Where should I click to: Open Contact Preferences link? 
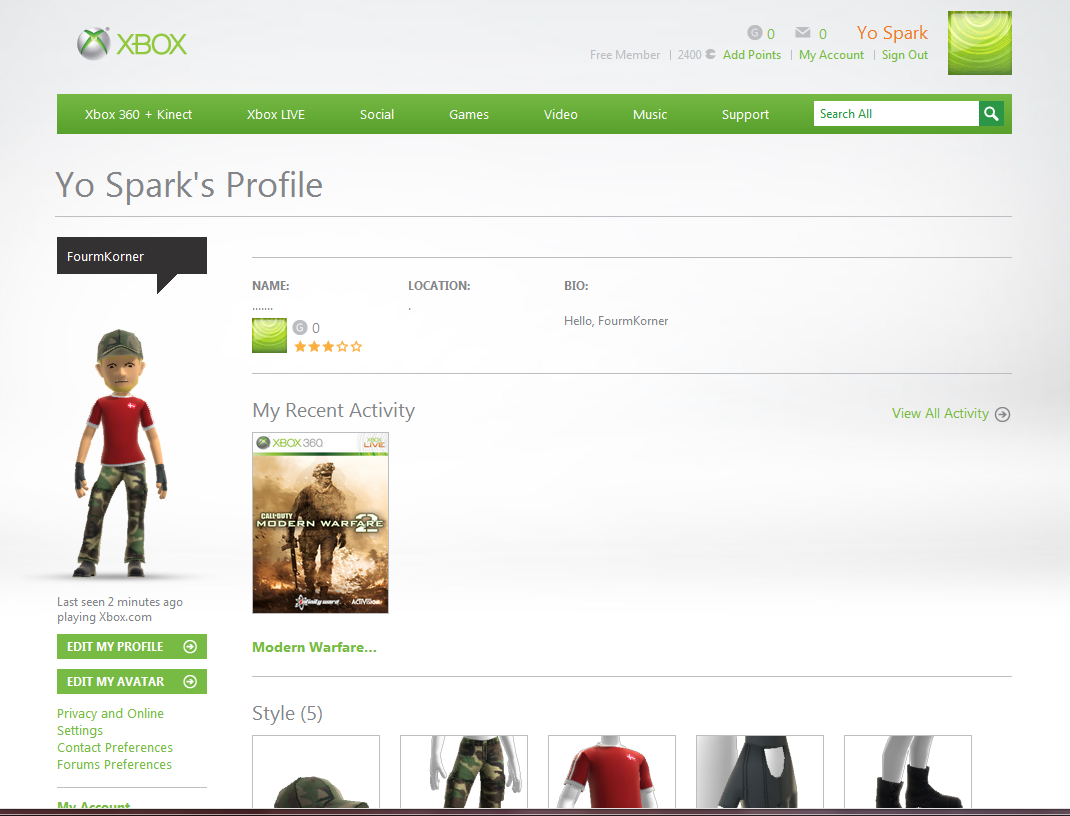click(x=115, y=748)
